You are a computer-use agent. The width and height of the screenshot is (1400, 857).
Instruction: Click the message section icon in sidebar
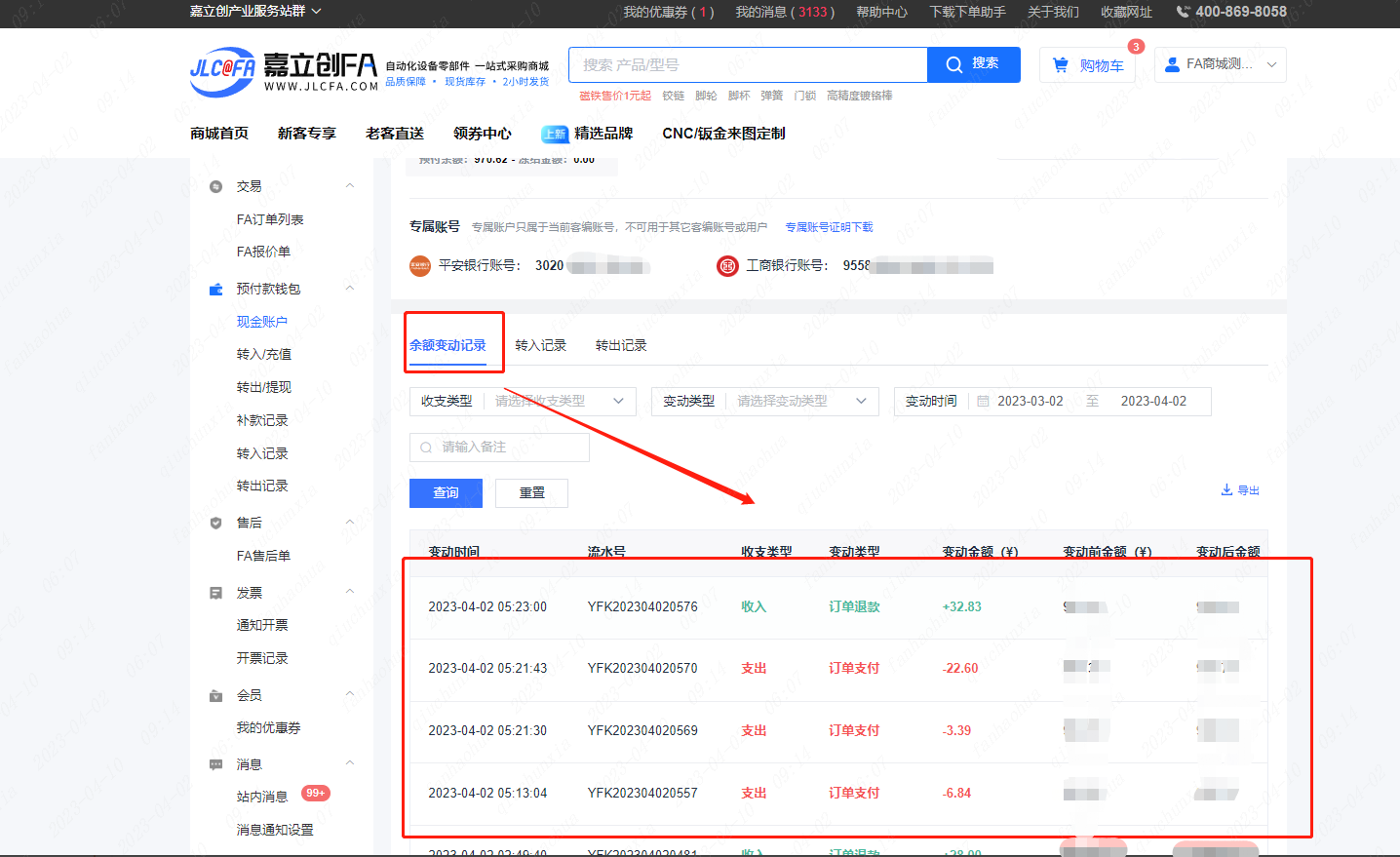tap(216, 764)
